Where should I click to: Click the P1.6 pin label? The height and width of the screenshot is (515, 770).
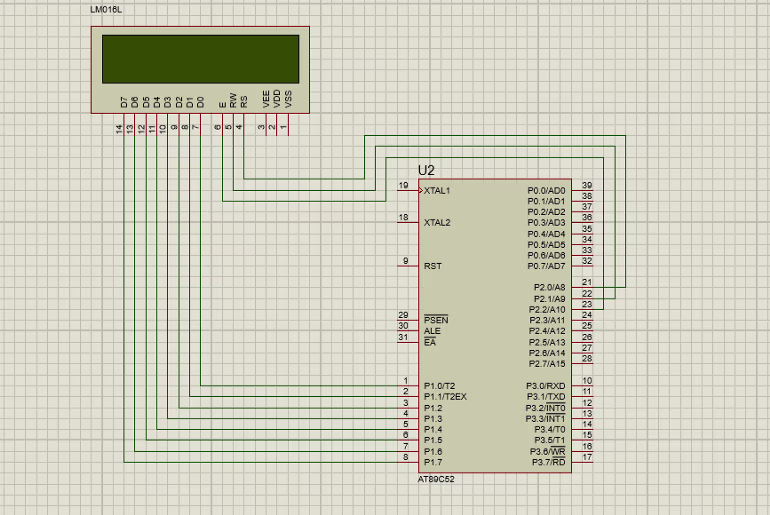tap(433, 452)
